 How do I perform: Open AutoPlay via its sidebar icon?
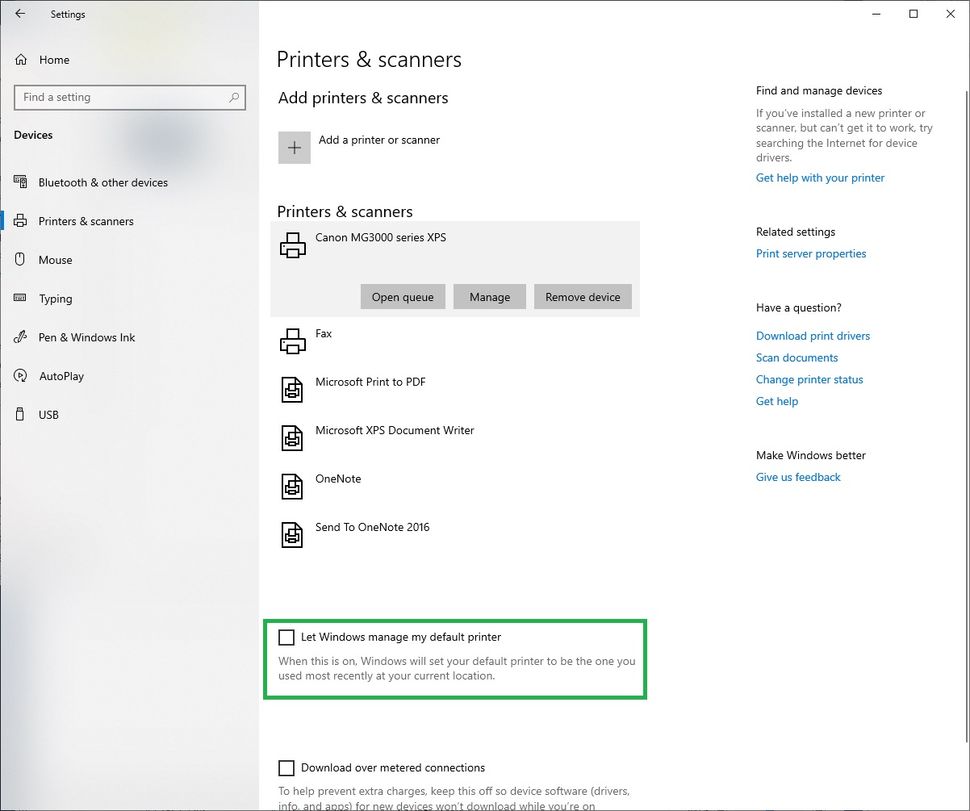click(22, 376)
